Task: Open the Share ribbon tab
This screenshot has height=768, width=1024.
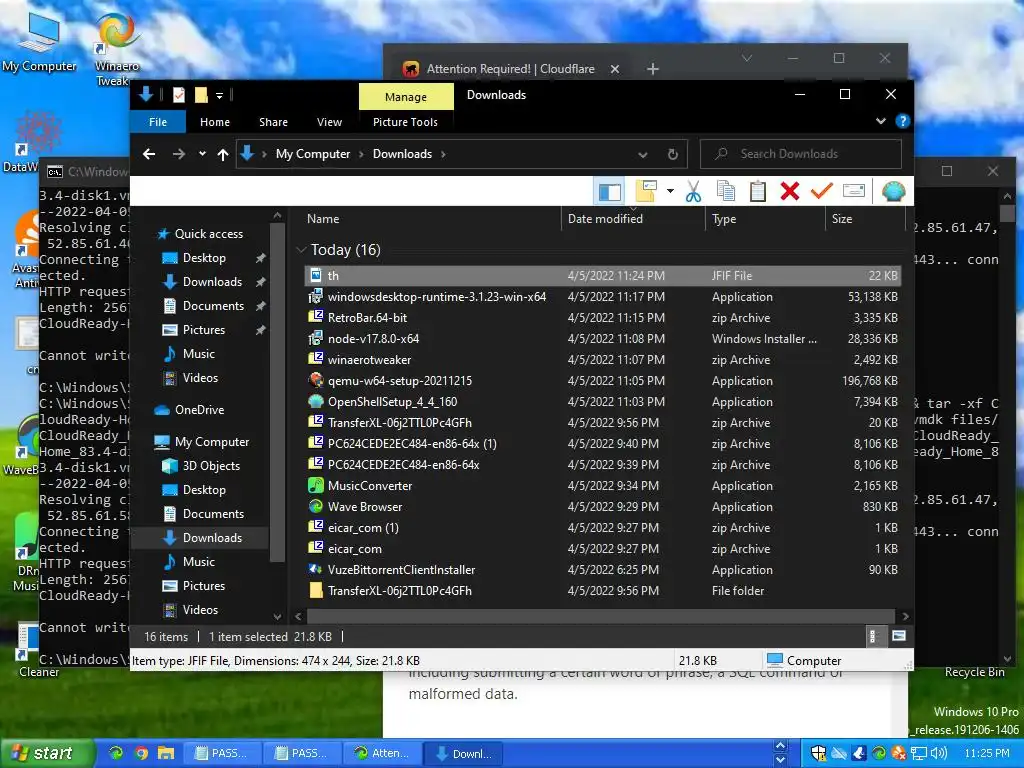Action: point(273,122)
